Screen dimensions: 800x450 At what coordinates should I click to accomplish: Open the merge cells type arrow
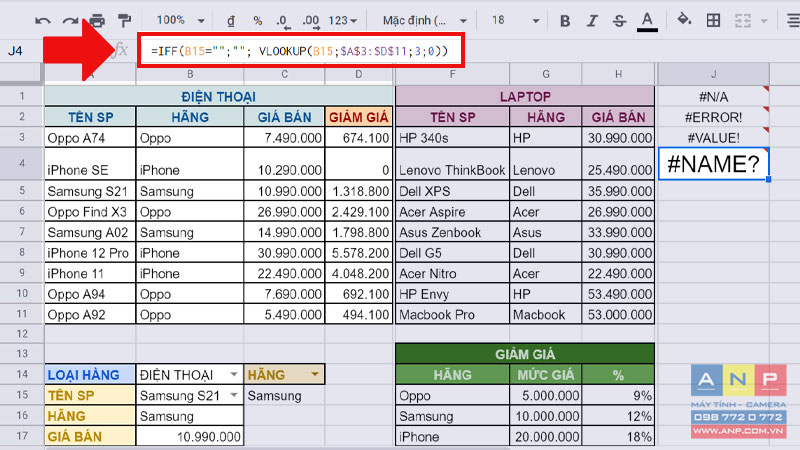coord(764,21)
